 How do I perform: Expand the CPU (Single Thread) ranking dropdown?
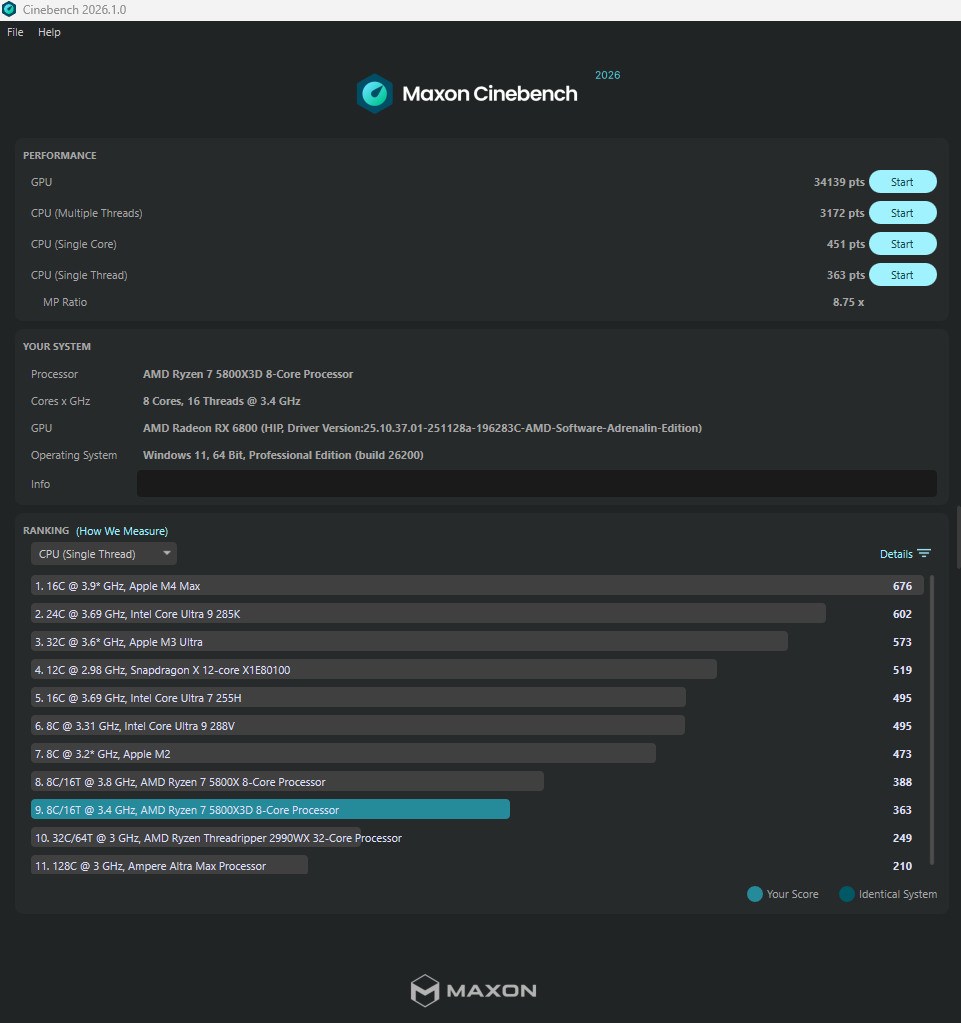click(104, 554)
